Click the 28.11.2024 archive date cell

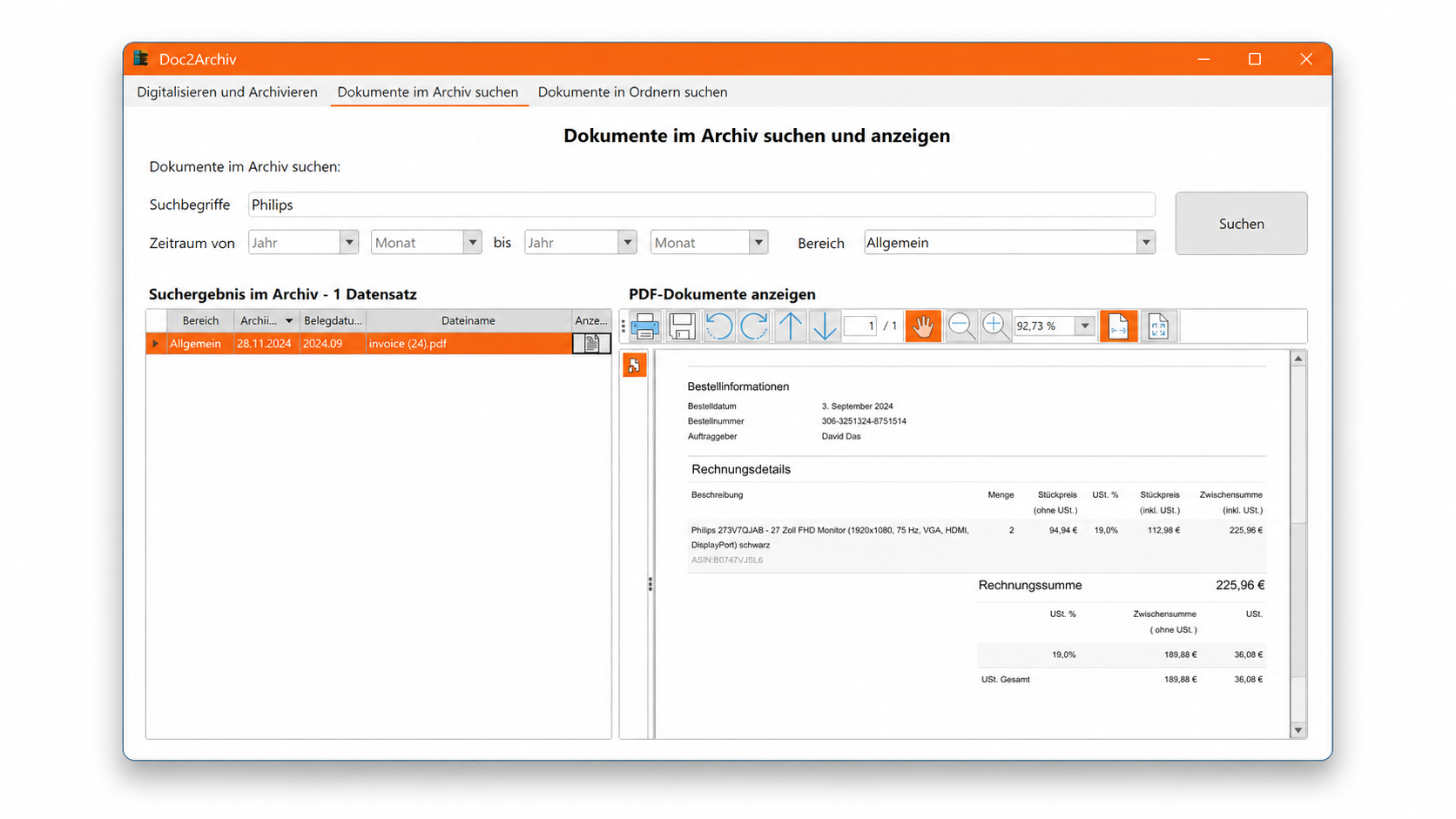[x=266, y=344]
